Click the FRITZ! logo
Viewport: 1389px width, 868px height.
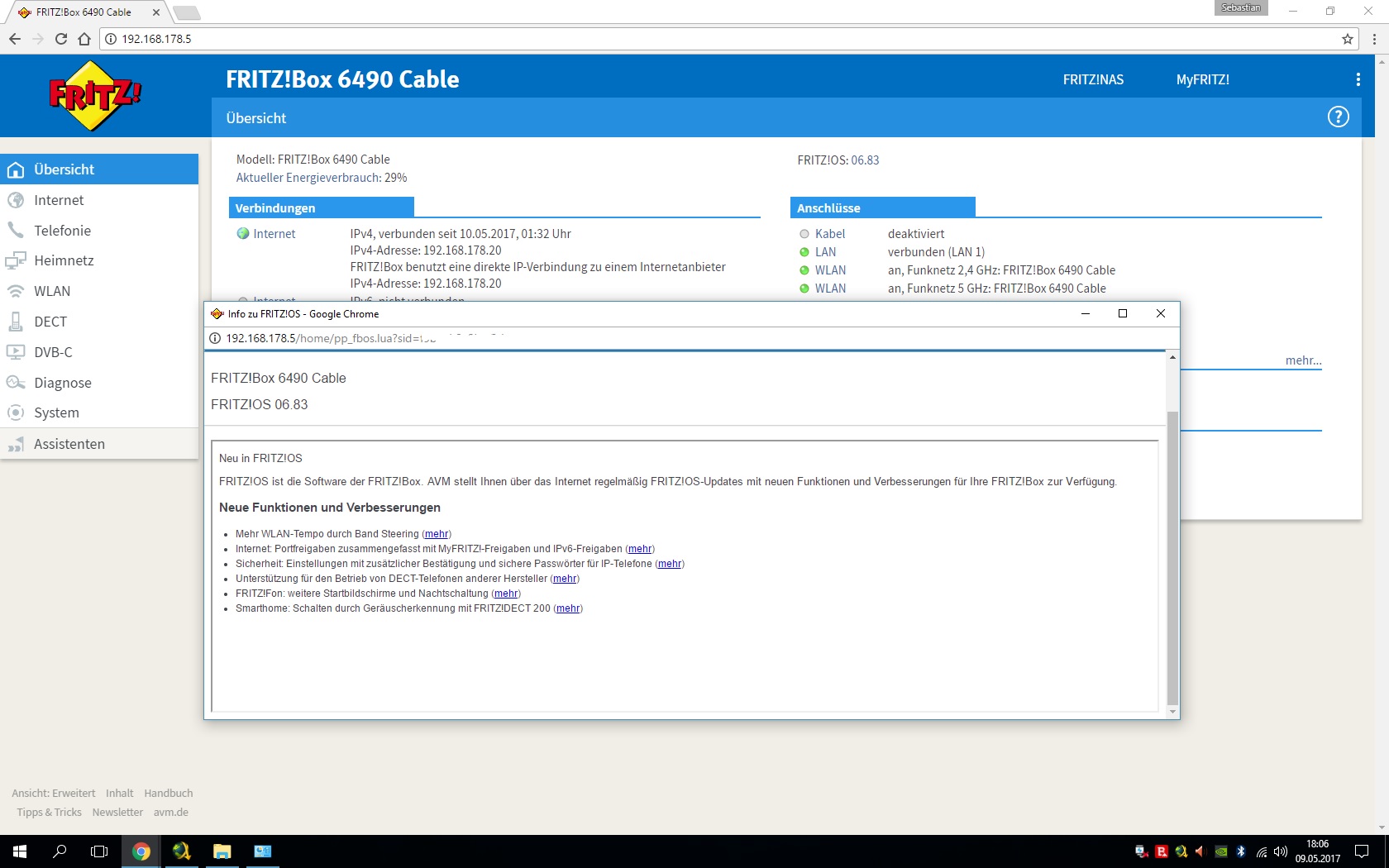click(x=95, y=96)
